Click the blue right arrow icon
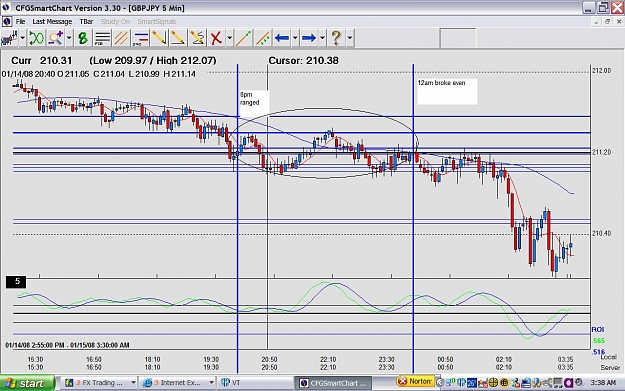Viewport: 625px width, 391px height. (309, 38)
